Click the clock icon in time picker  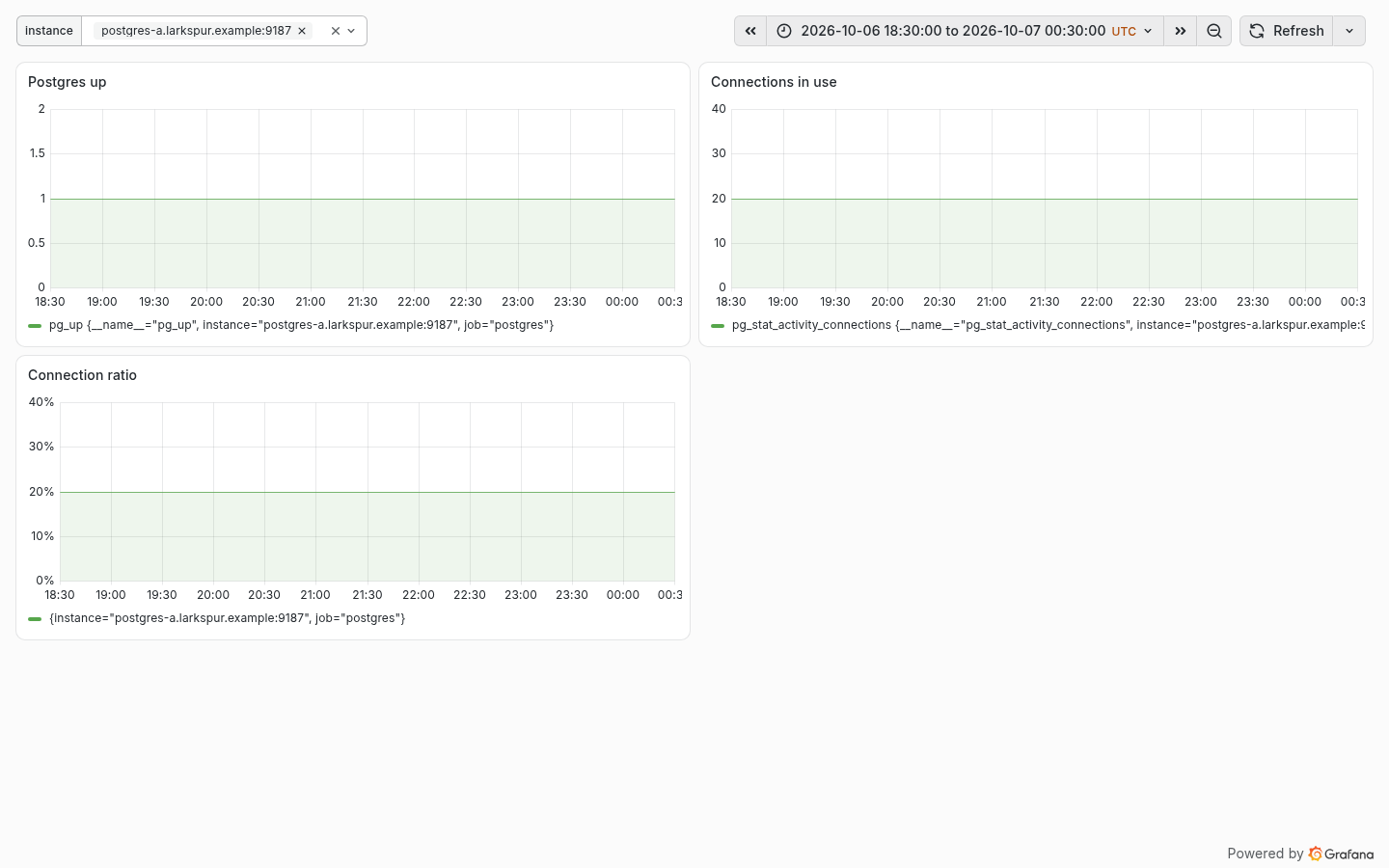pos(784,31)
